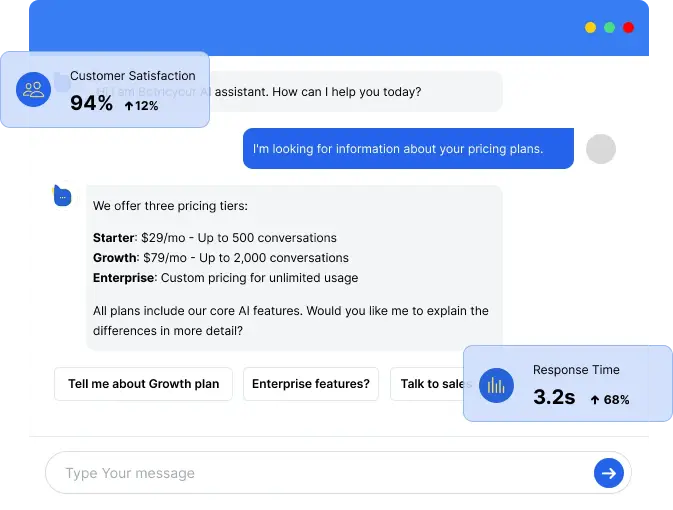The image size is (673, 510).
Task: Click the Enterprise custom pricing line
Action: point(225,278)
